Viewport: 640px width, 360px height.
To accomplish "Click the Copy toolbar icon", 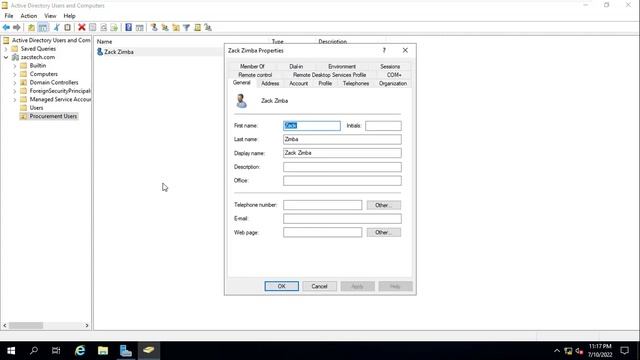I will tap(67, 27).
